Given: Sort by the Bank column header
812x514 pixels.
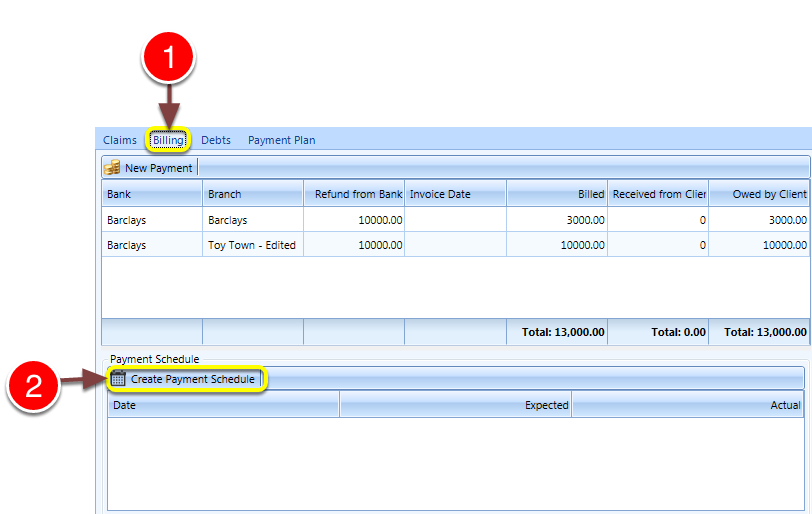Looking at the screenshot, I should [x=152, y=194].
